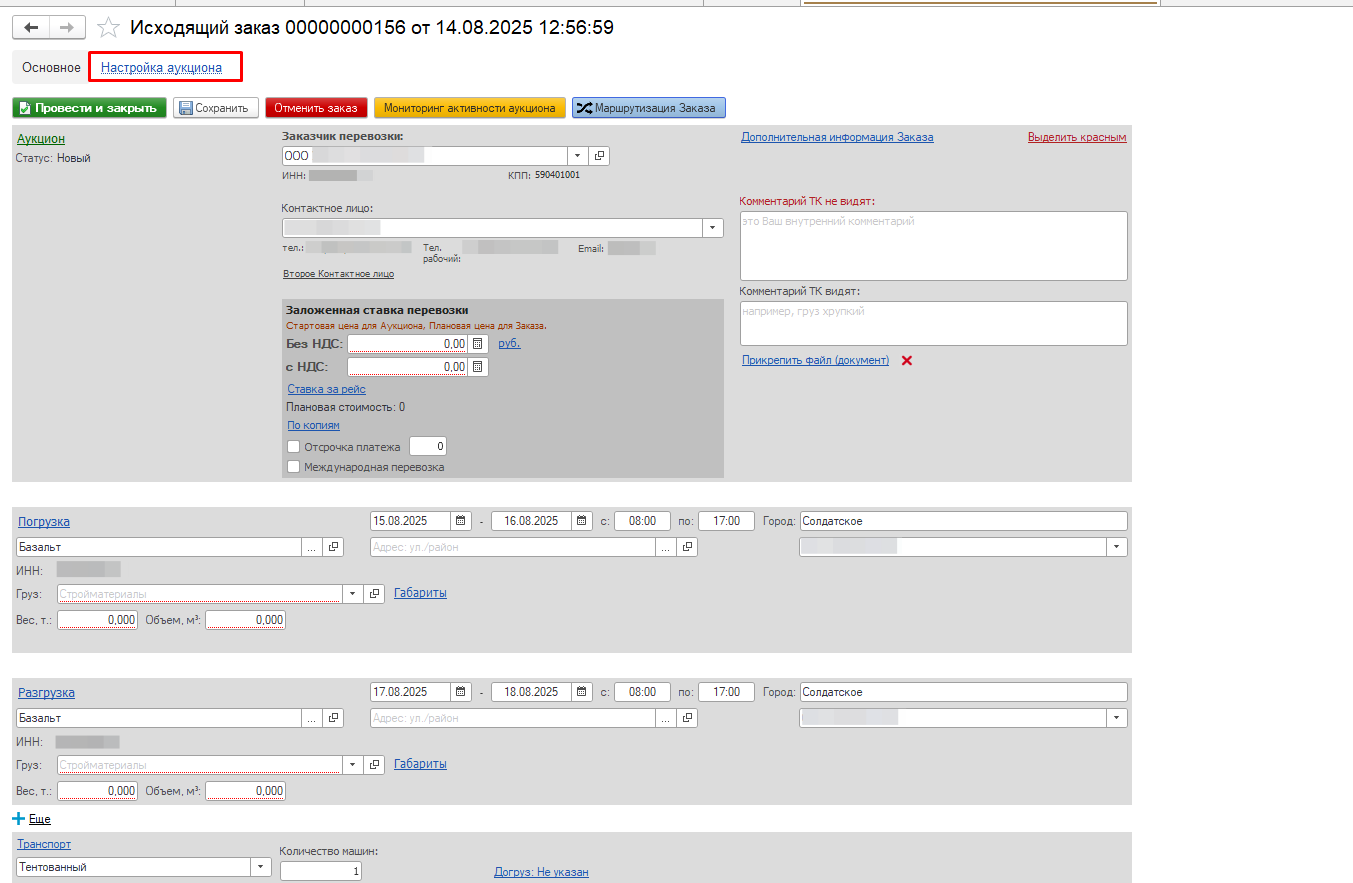
Task: Click the ellipsis next to the Погрузка address field
Action: click(x=665, y=547)
